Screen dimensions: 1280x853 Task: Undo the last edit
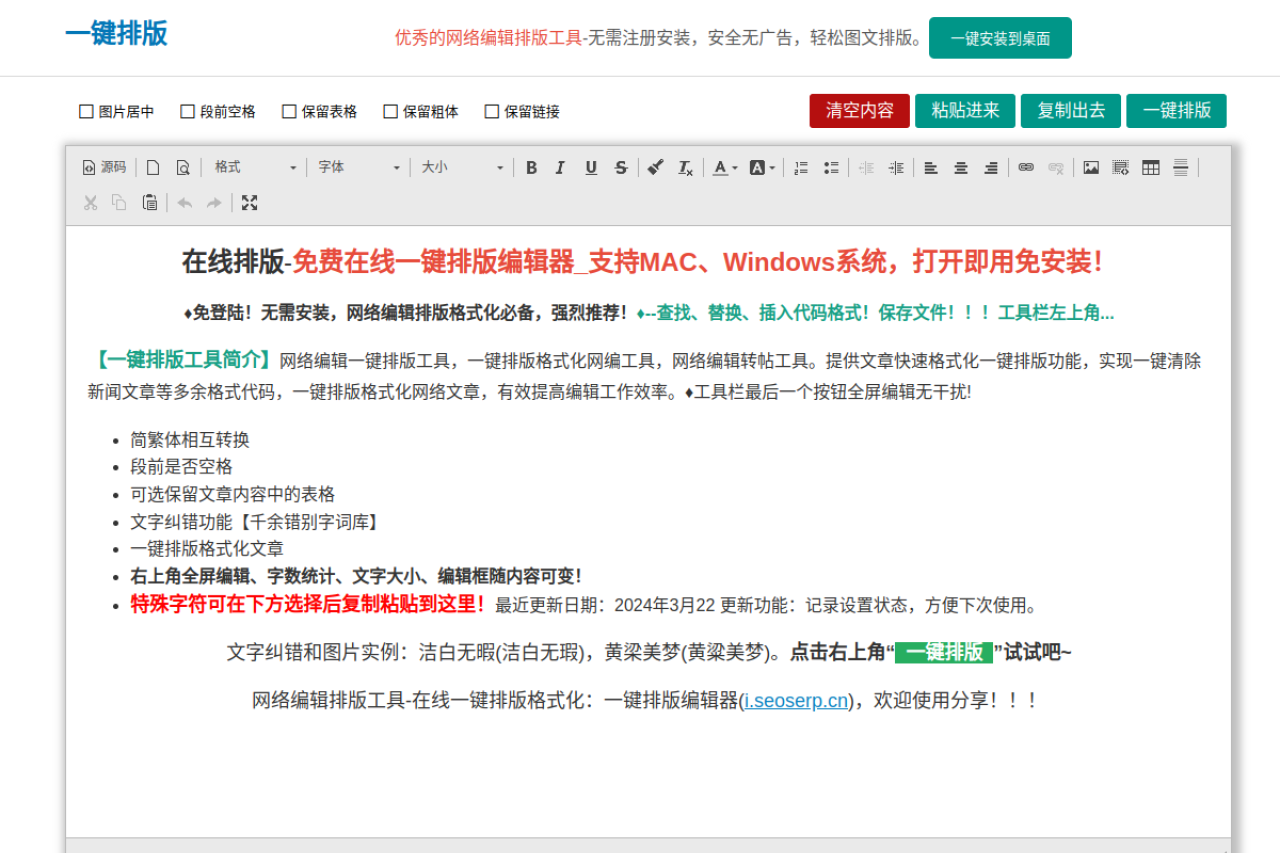[185, 202]
